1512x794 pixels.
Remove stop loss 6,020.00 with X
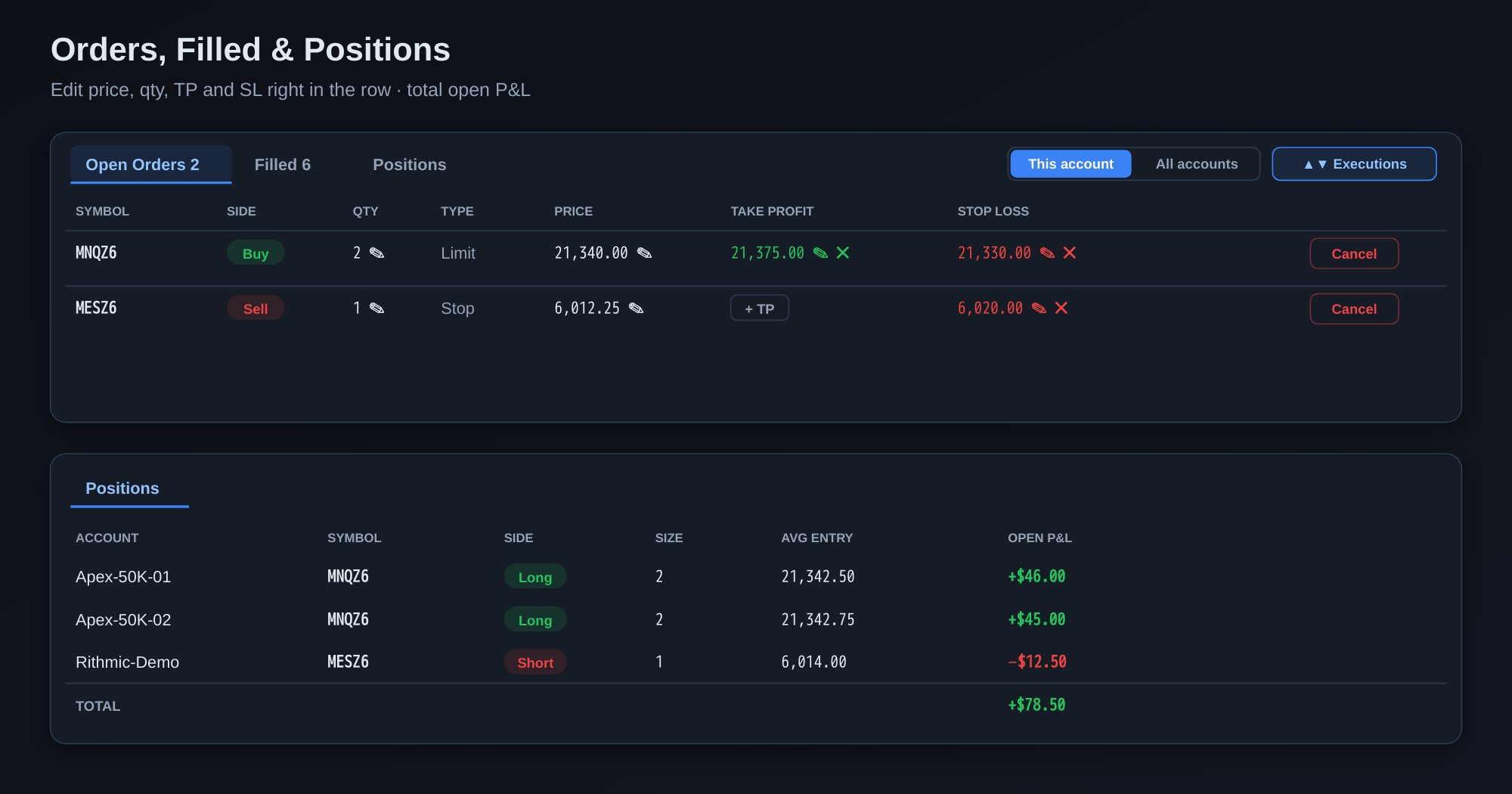coord(1061,309)
